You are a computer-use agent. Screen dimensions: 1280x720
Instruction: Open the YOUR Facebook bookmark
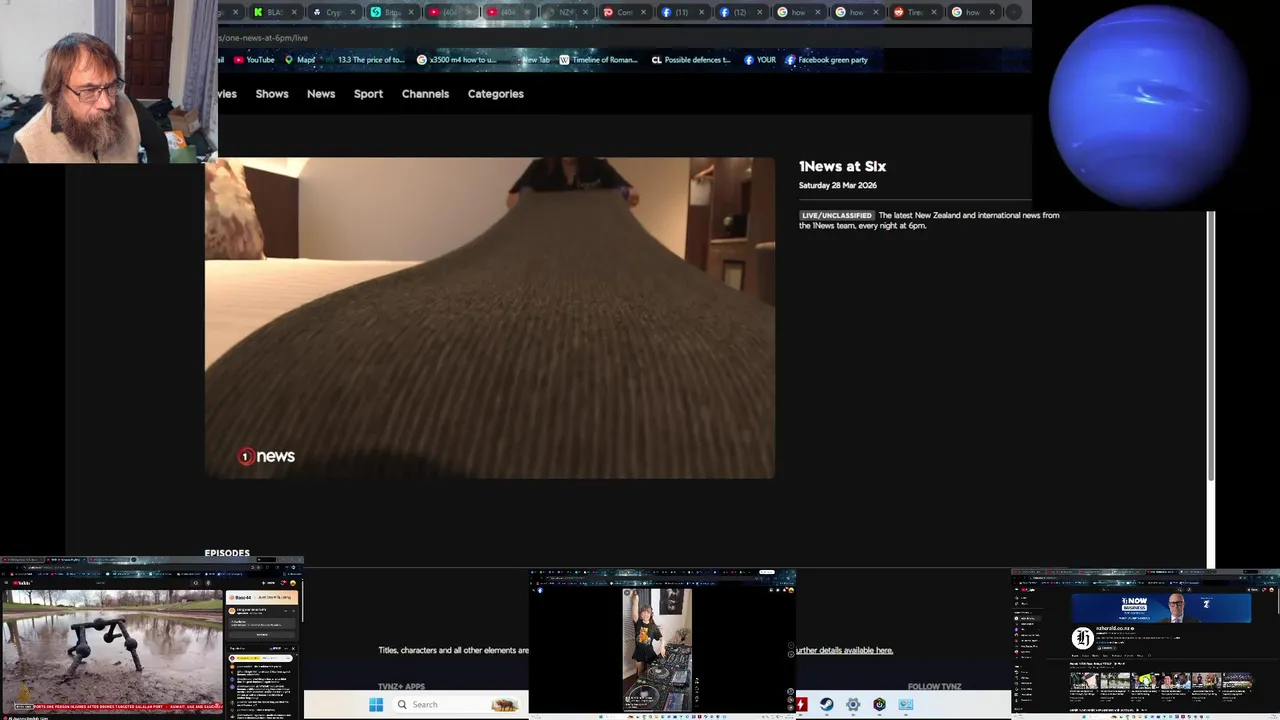click(760, 60)
